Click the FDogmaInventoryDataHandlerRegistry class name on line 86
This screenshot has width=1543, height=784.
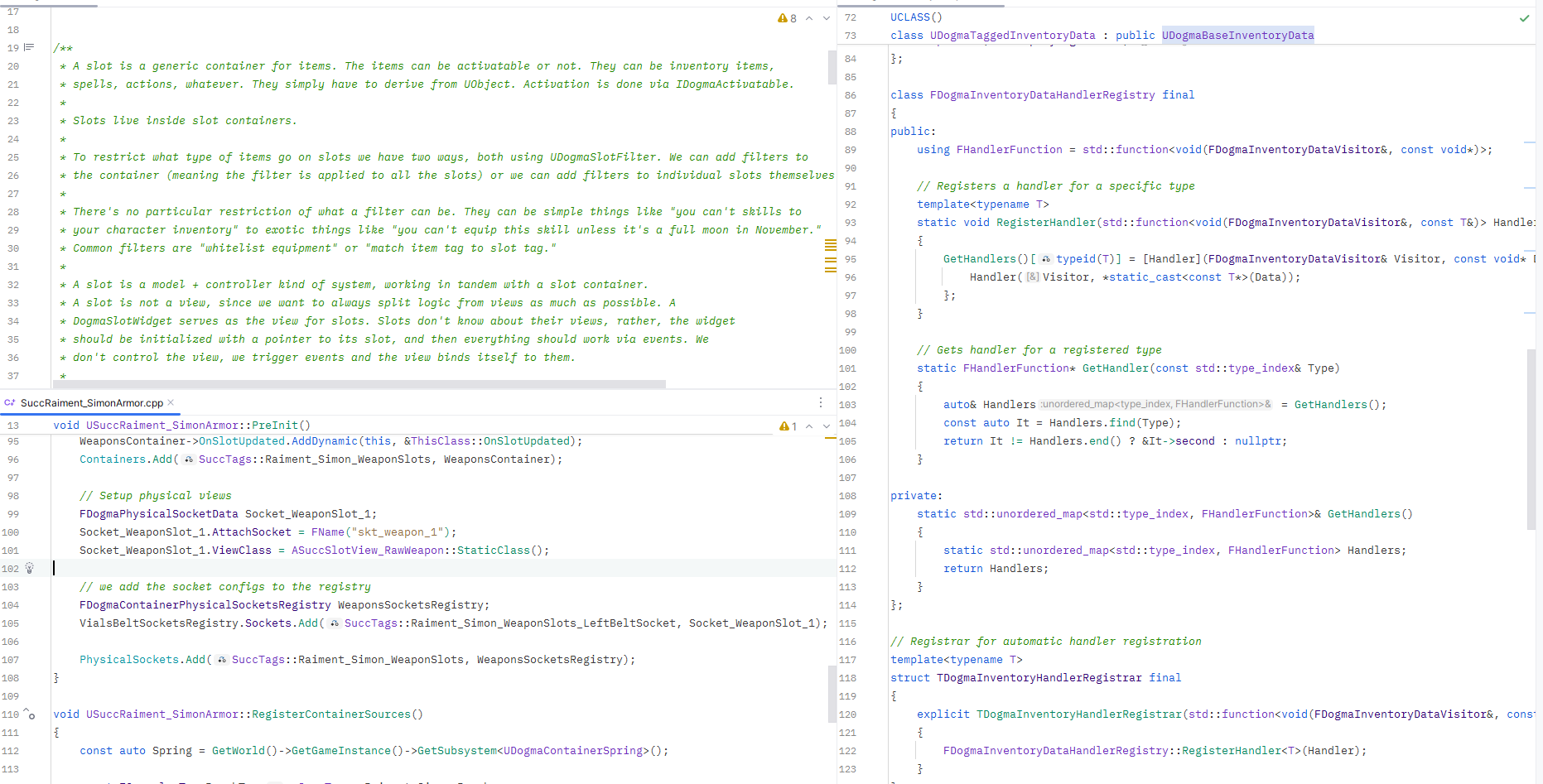pyautogui.click(x=1042, y=95)
